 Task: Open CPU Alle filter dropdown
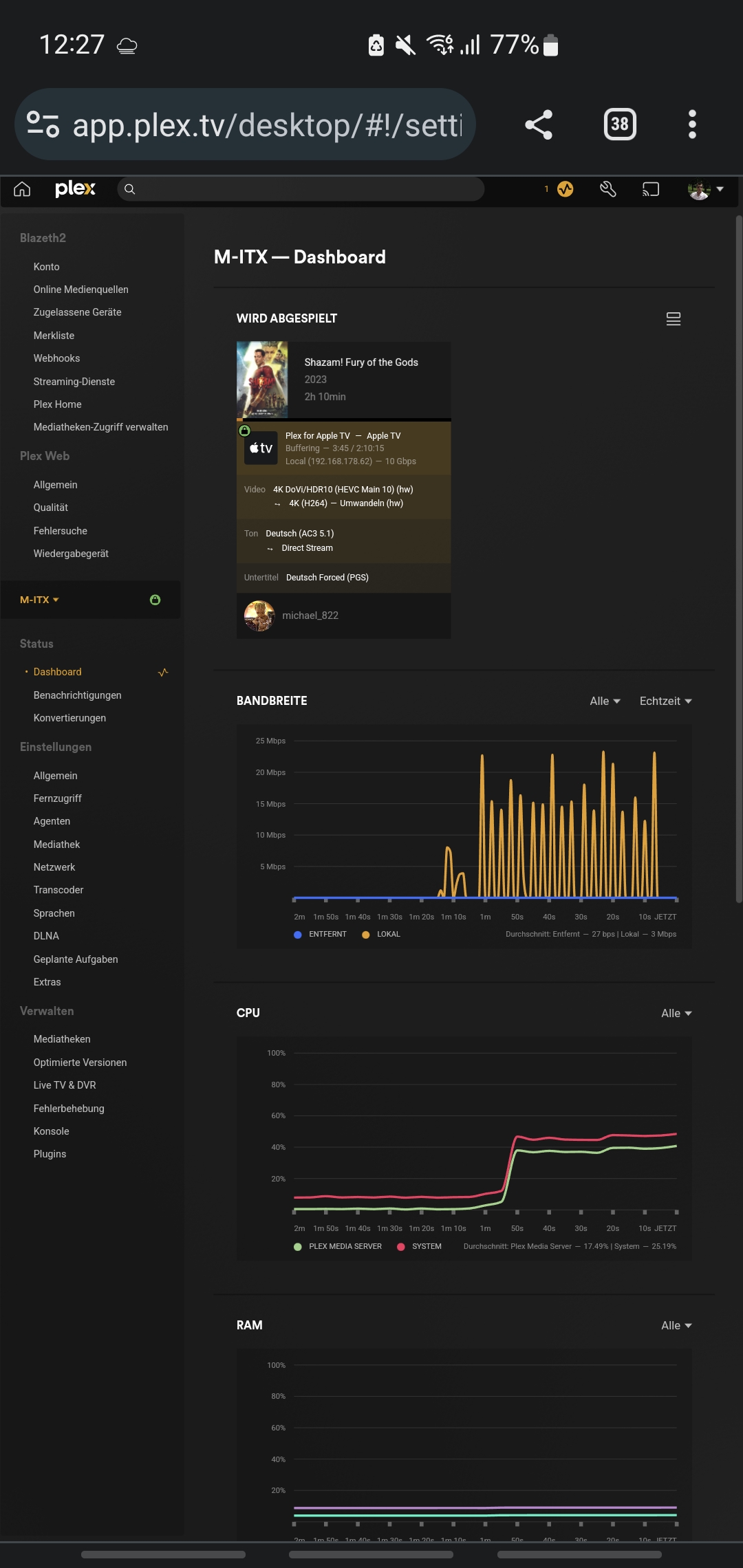tap(677, 1013)
